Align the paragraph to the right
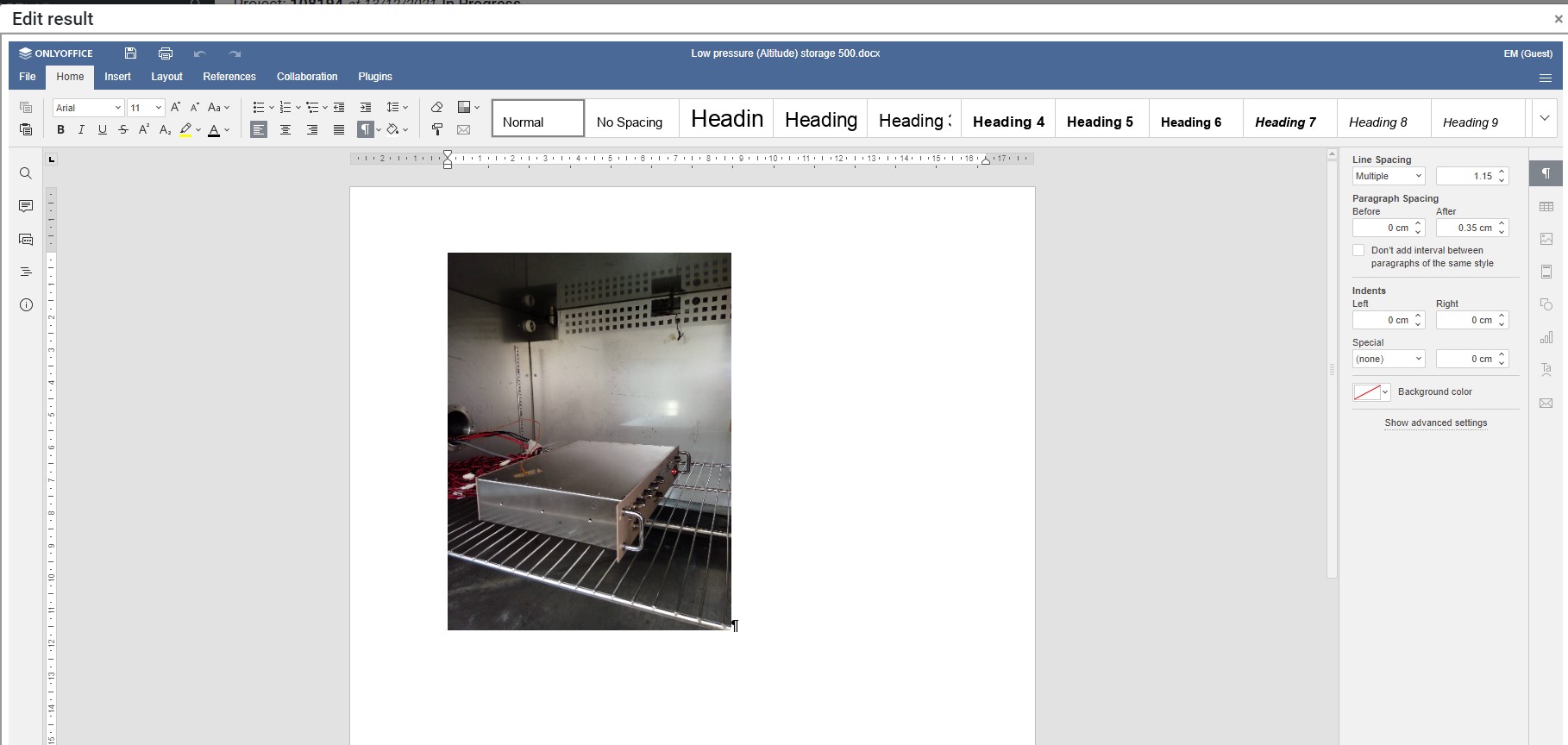Viewport: 1568px width, 745px height. pos(312,129)
